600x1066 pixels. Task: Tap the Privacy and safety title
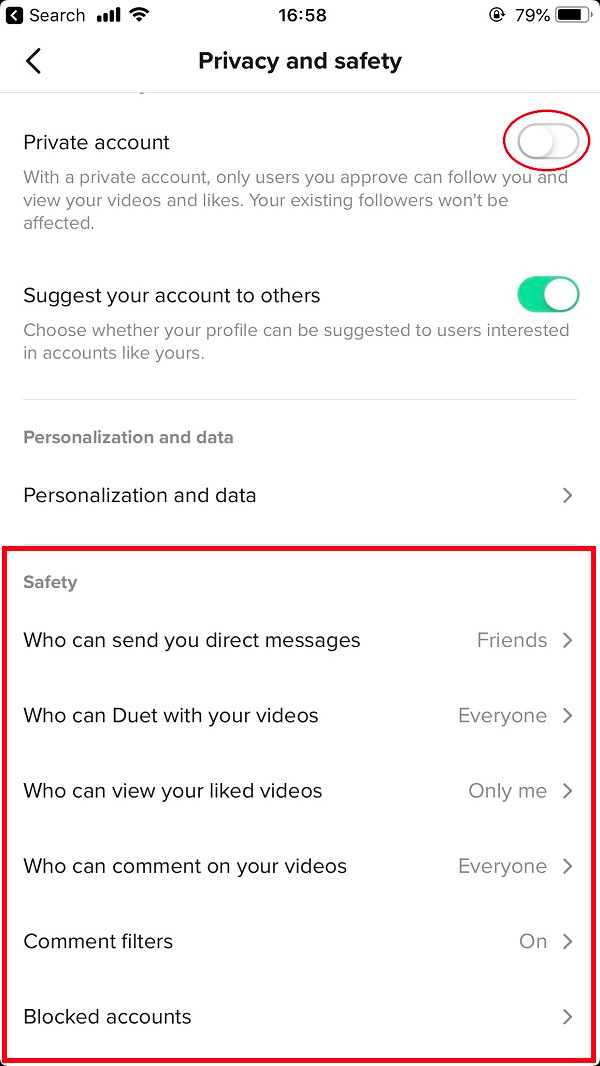click(300, 61)
